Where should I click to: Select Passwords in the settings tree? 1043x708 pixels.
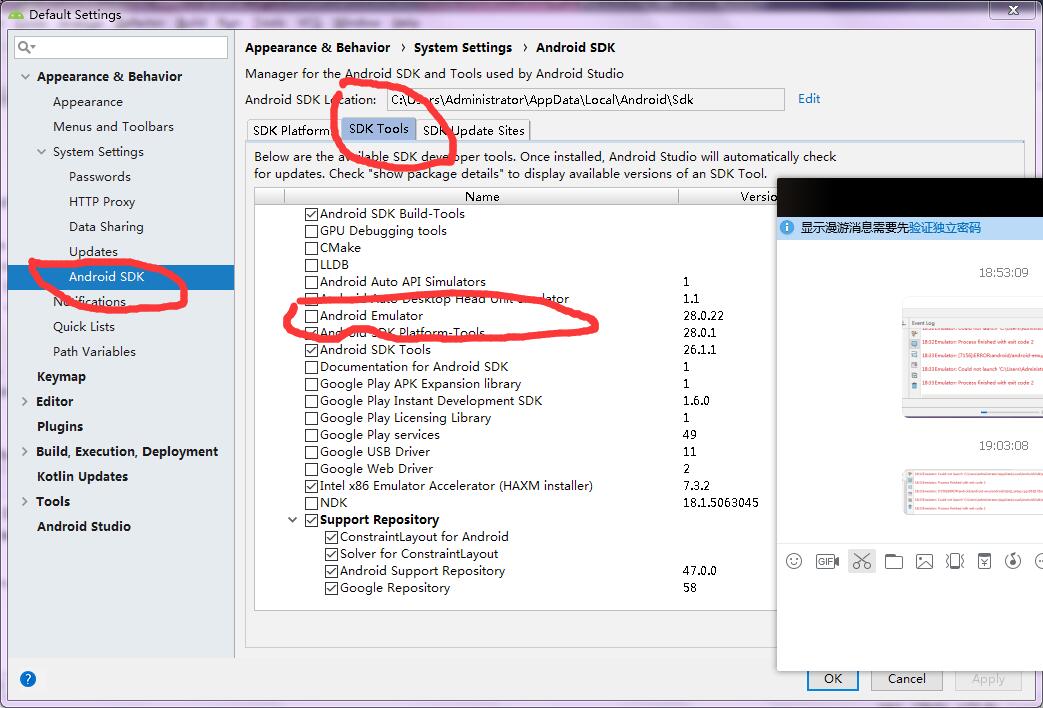pos(100,176)
